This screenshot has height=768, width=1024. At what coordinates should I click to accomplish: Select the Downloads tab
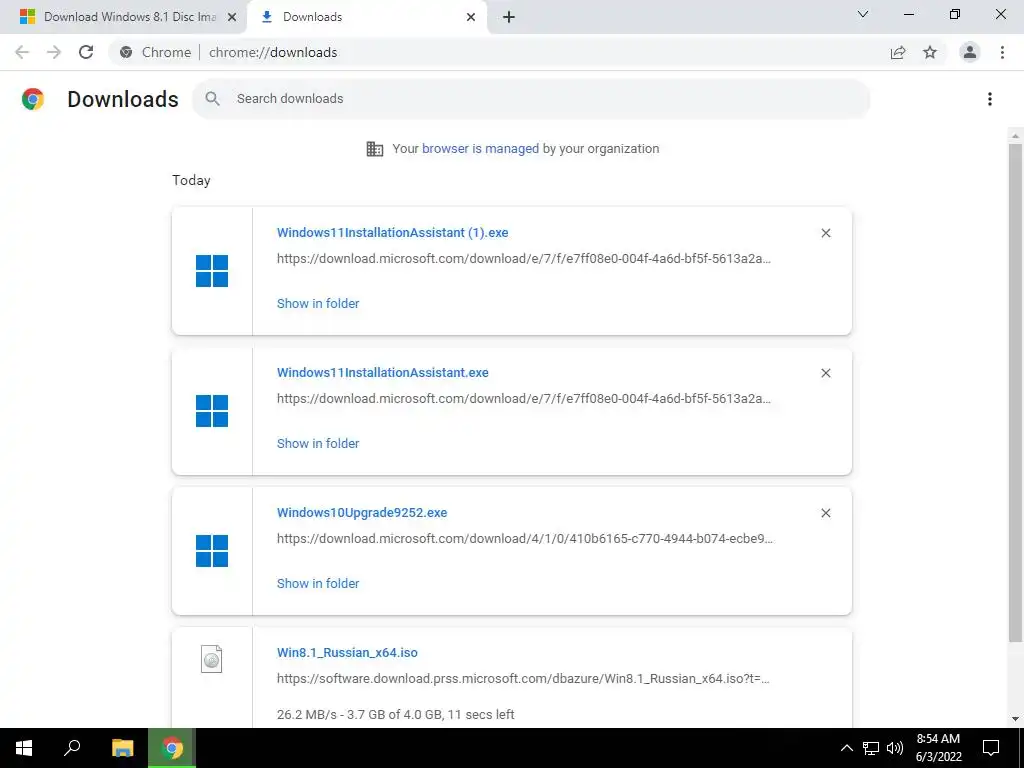(366, 17)
